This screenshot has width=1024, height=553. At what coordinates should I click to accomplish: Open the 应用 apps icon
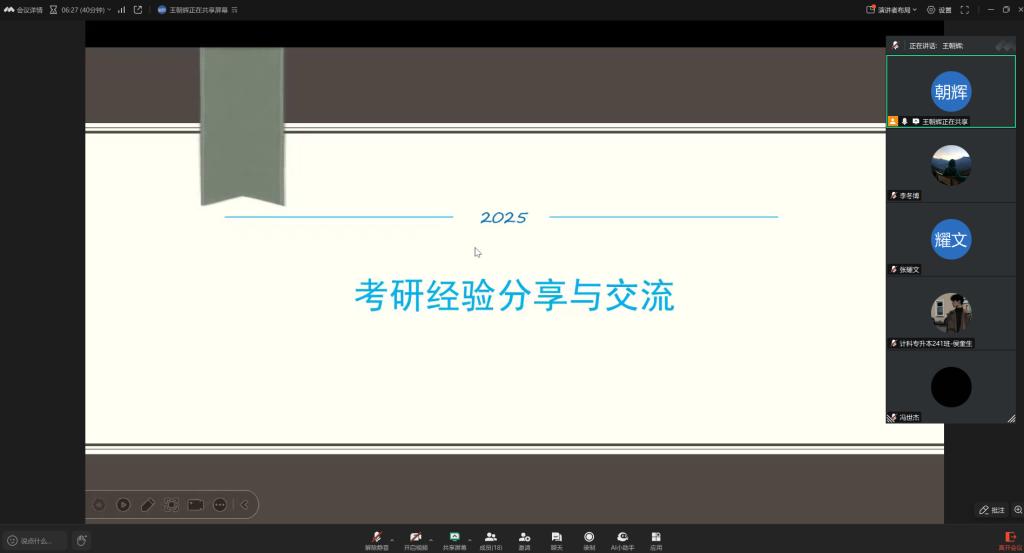tap(656, 538)
